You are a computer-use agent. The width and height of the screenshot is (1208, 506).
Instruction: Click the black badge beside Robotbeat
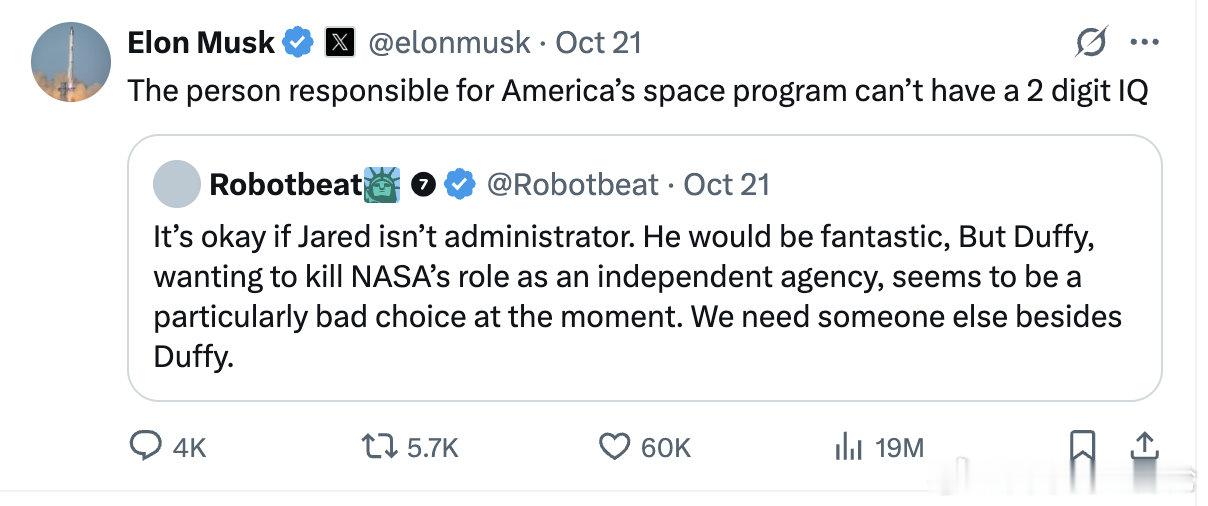pyautogui.click(x=424, y=184)
